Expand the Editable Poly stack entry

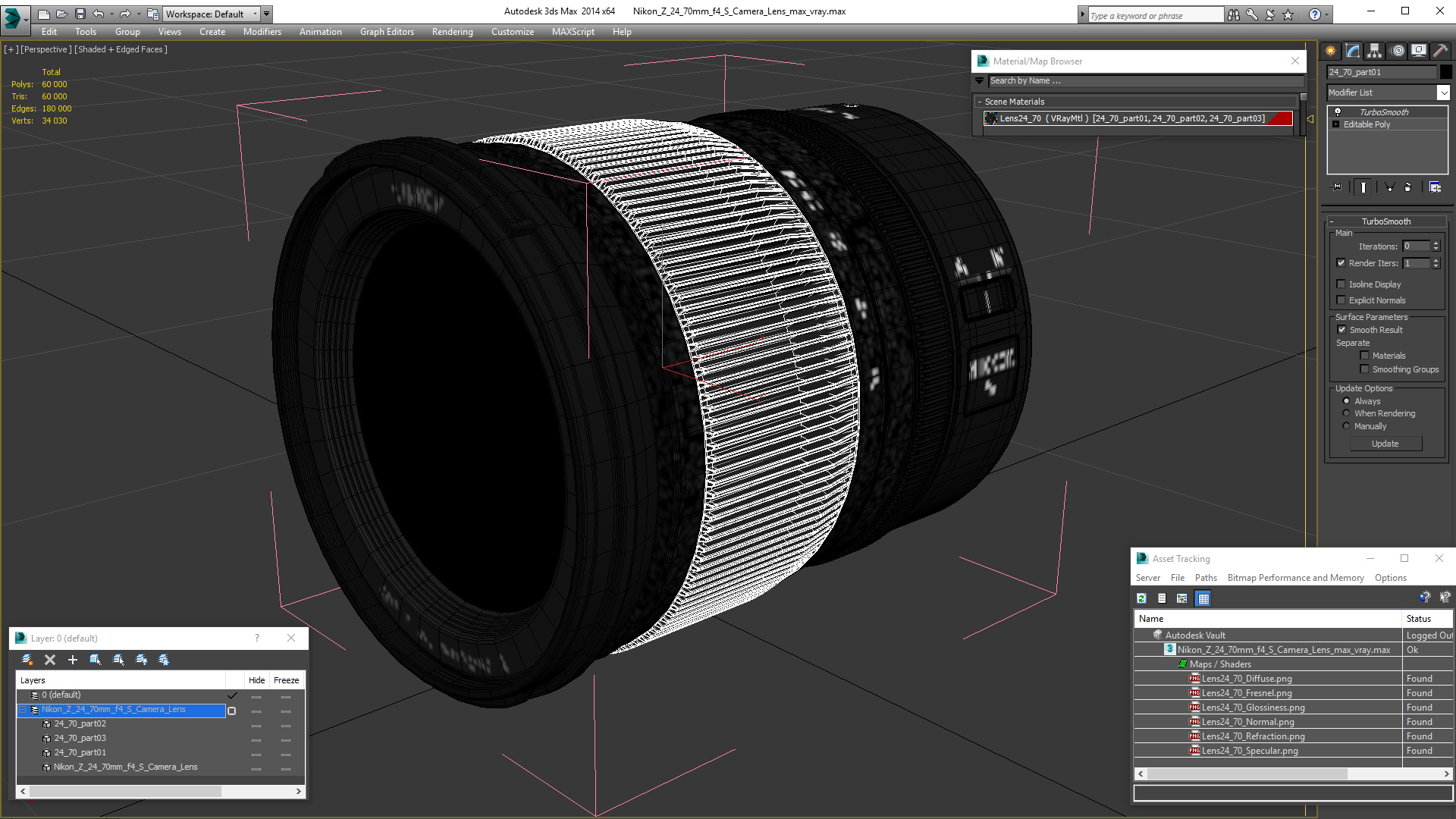[1336, 124]
